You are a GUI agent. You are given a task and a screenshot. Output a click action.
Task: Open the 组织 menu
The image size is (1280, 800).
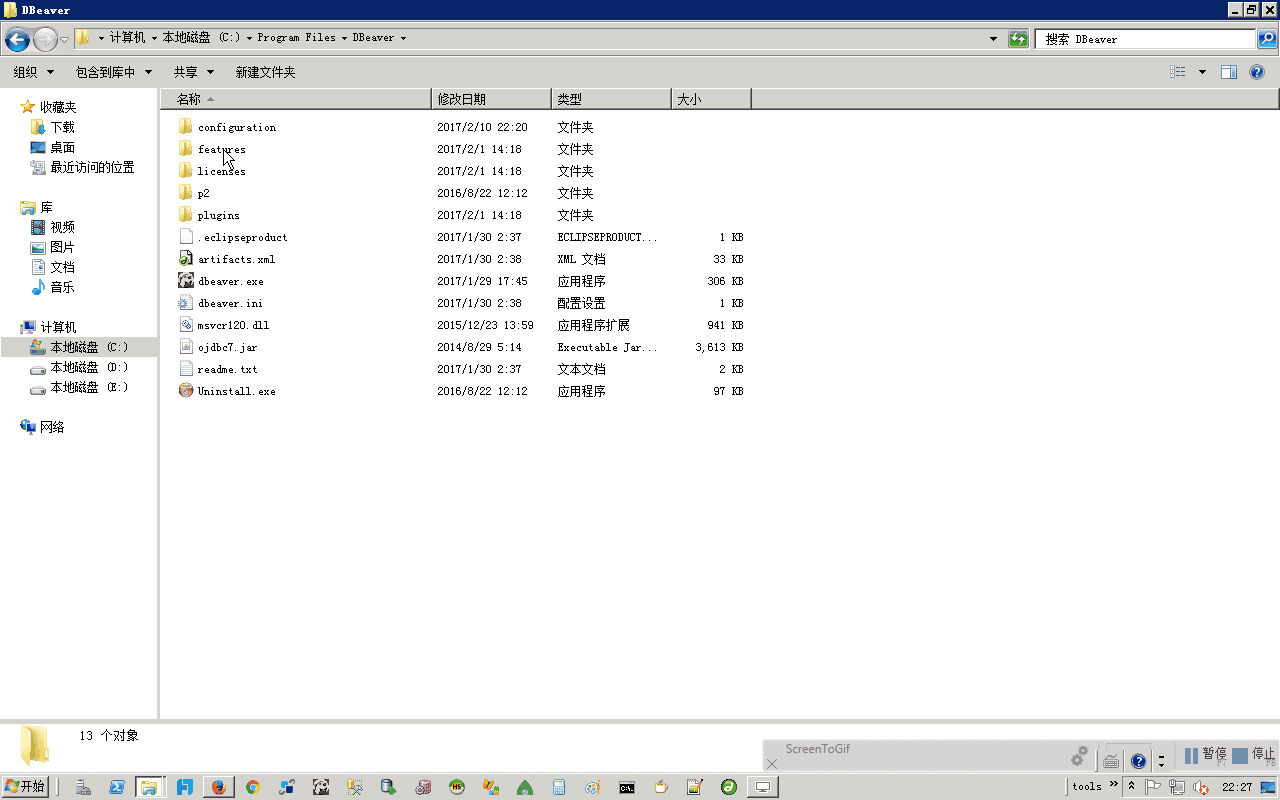pos(32,72)
